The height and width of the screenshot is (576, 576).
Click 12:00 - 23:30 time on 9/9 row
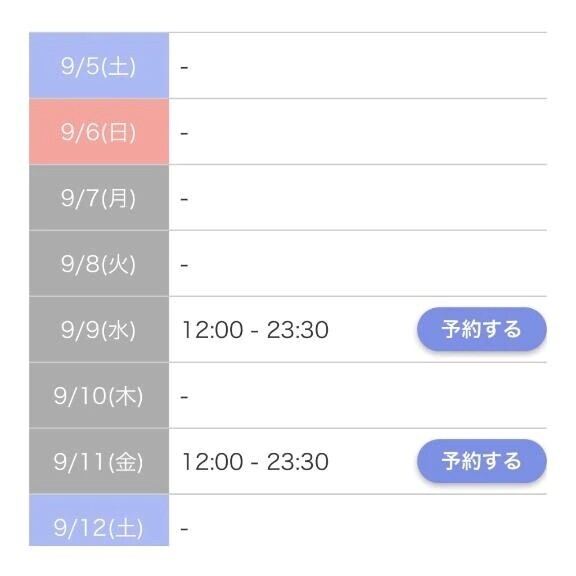(256, 330)
